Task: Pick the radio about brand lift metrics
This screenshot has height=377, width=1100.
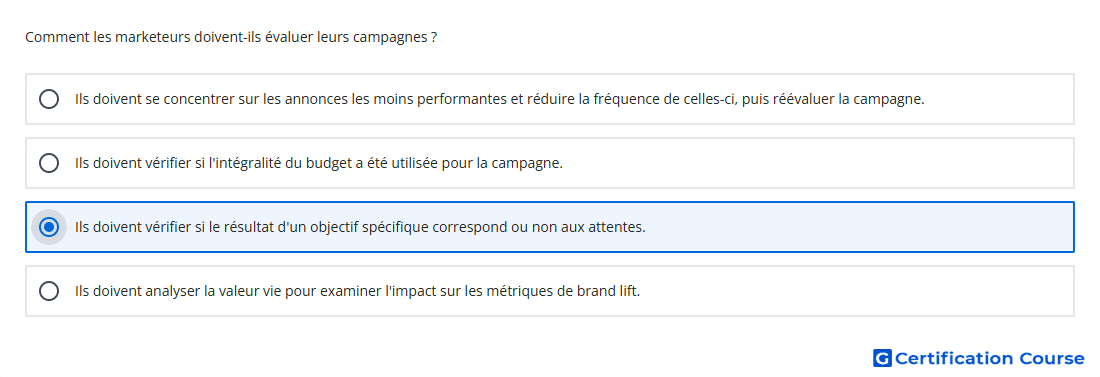Action: coord(49,291)
